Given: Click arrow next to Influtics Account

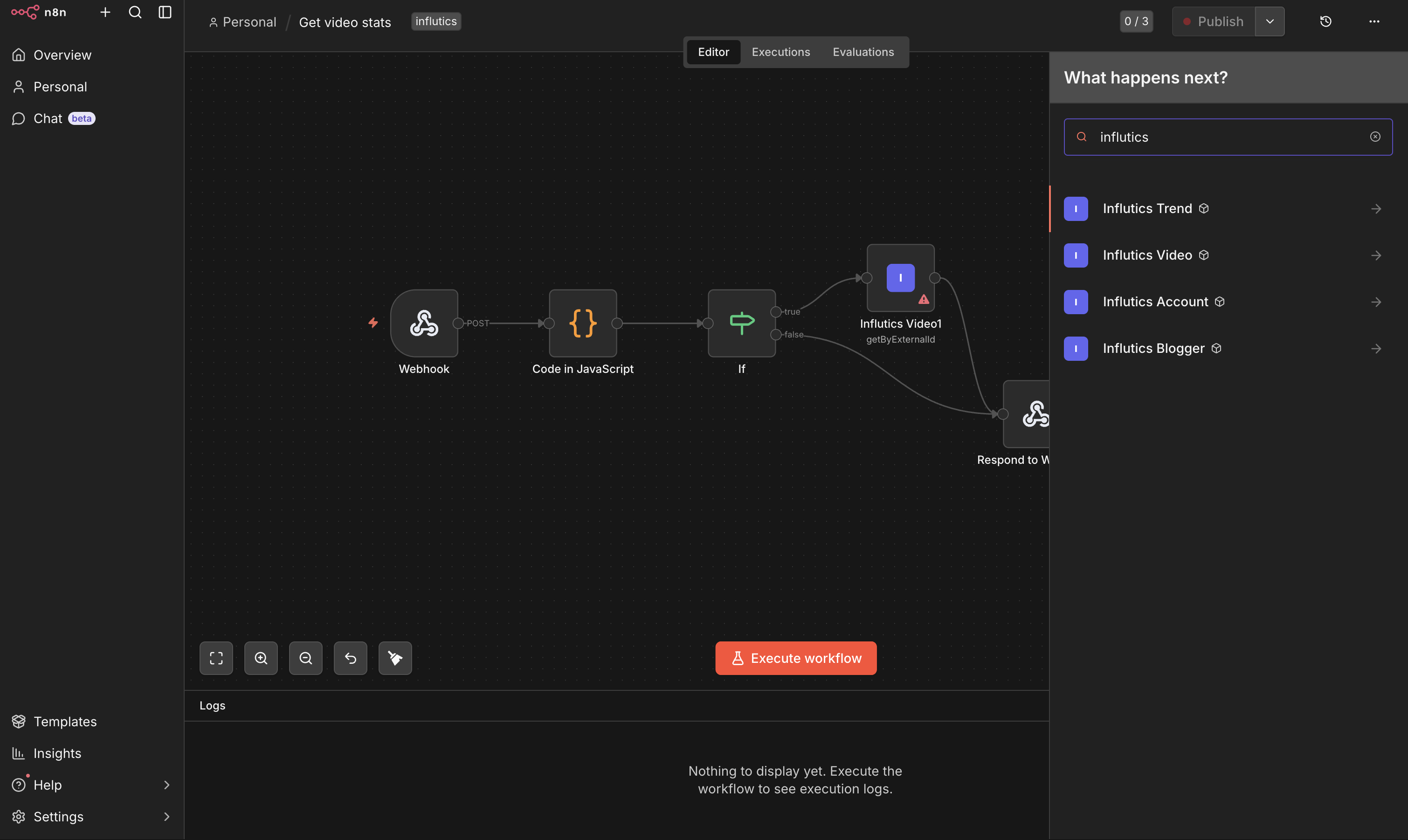Looking at the screenshot, I should coord(1376,302).
